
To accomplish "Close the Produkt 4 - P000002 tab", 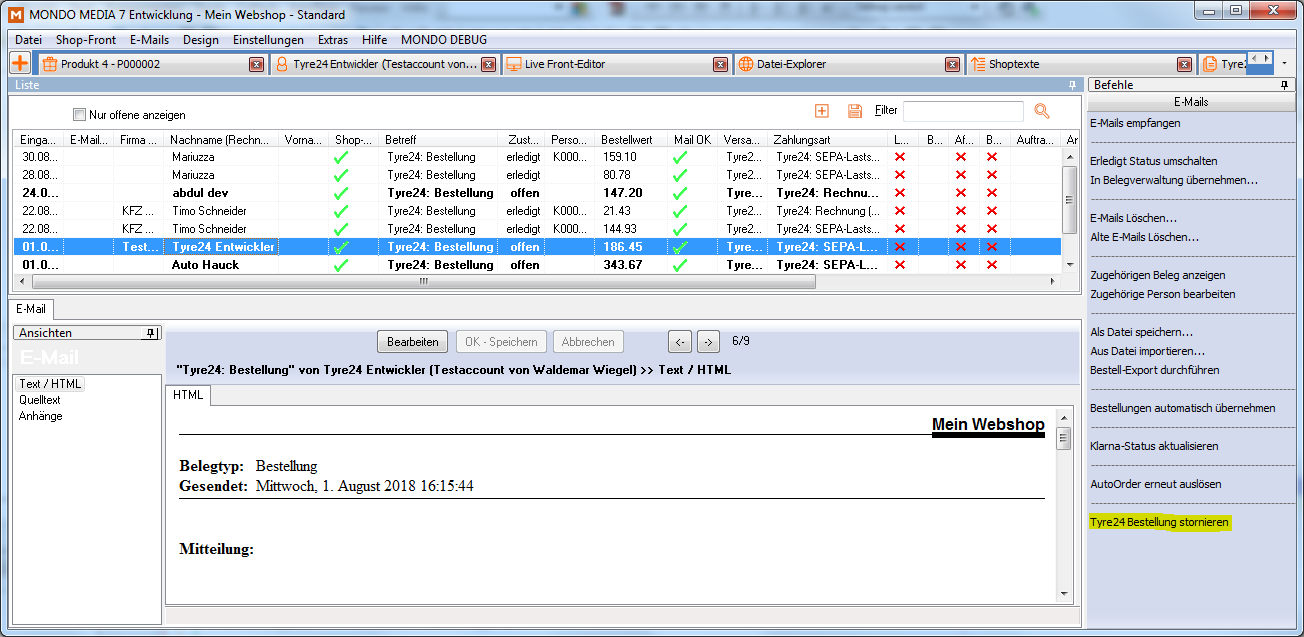I will [x=256, y=64].
